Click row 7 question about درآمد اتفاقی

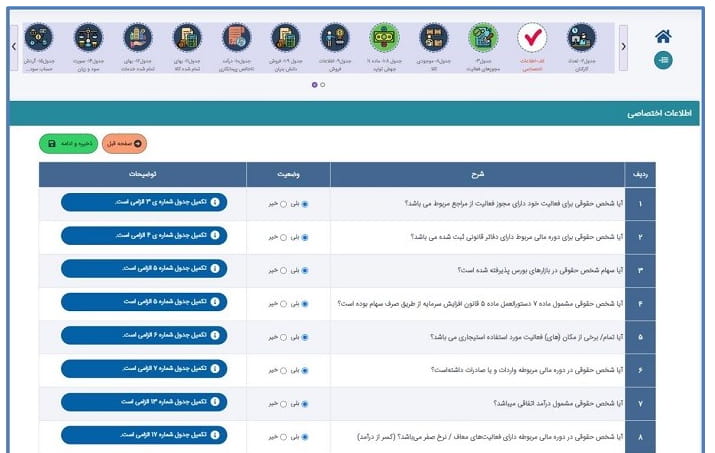[x=558, y=403]
